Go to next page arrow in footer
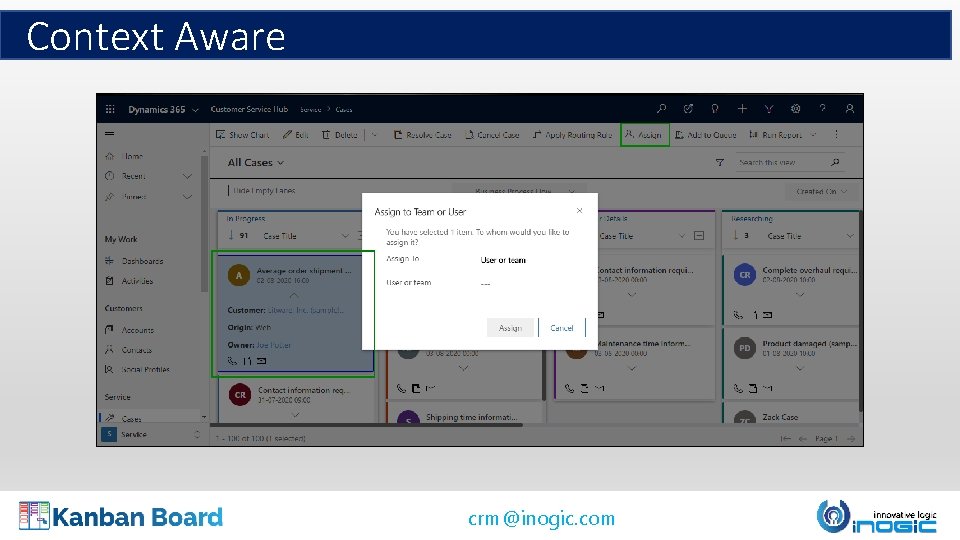 click(850, 438)
